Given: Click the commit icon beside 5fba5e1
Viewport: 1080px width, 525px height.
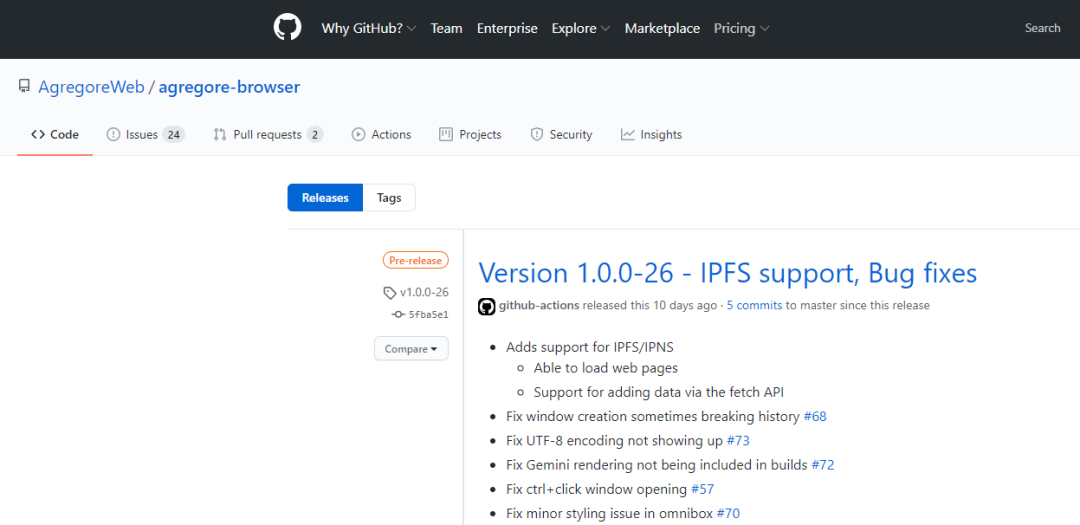Looking at the screenshot, I should tap(398, 315).
